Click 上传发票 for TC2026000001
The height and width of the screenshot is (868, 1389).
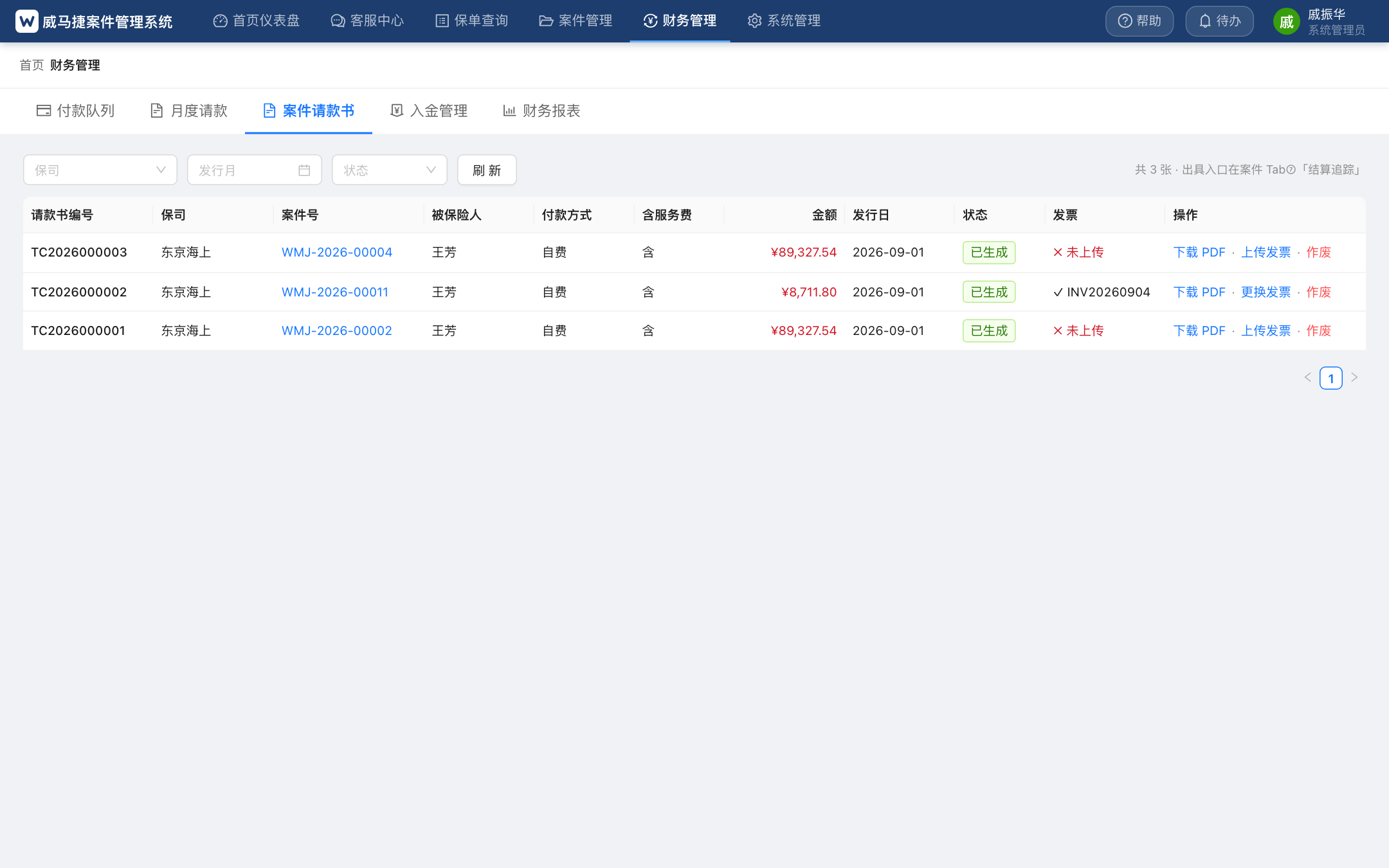[x=1266, y=330]
